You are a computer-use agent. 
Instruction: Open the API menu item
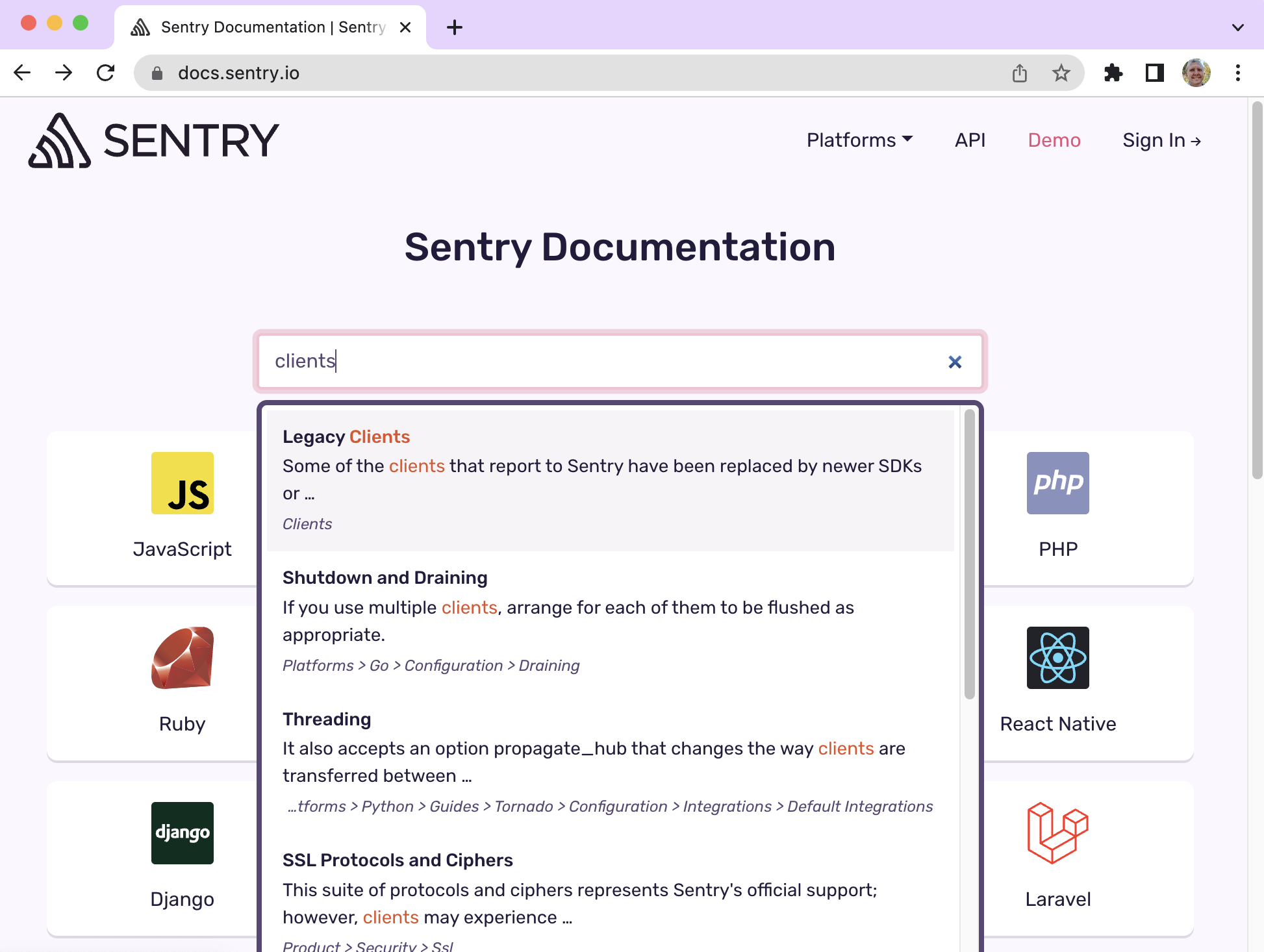coord(970,140)
